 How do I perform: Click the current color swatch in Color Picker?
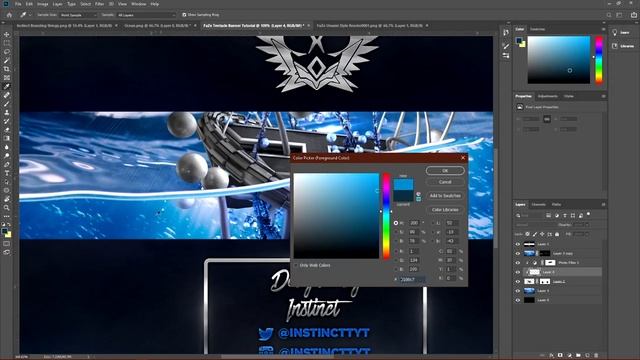(403, 196)
